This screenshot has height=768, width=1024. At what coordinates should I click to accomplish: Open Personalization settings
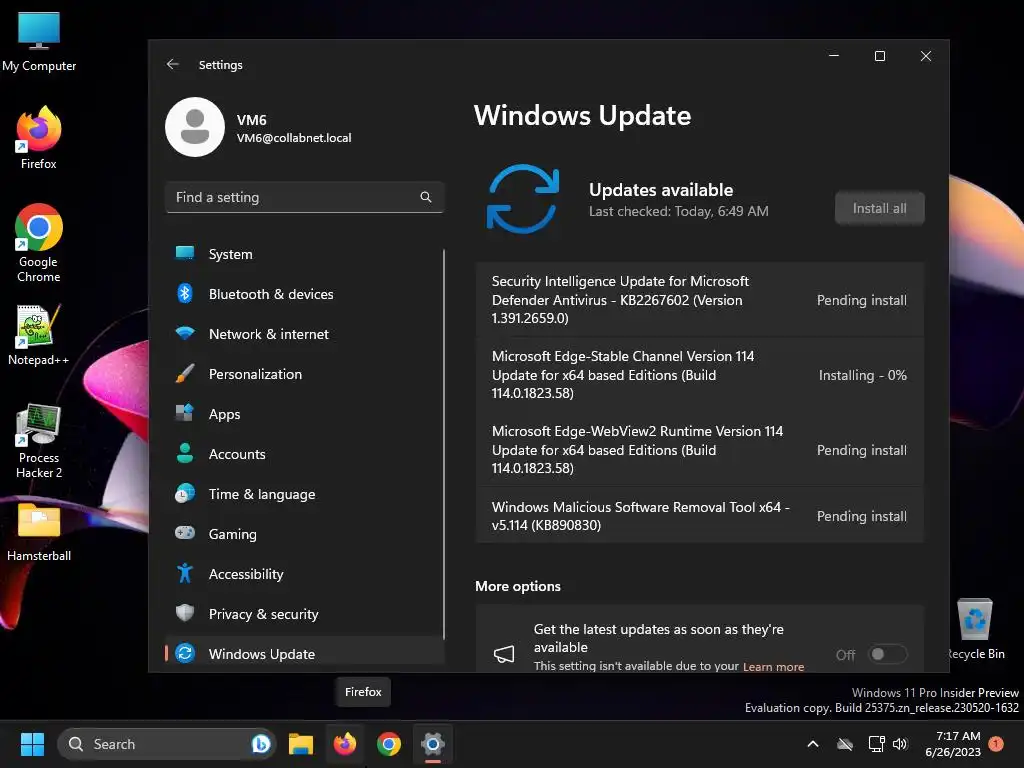coord(304,374)
